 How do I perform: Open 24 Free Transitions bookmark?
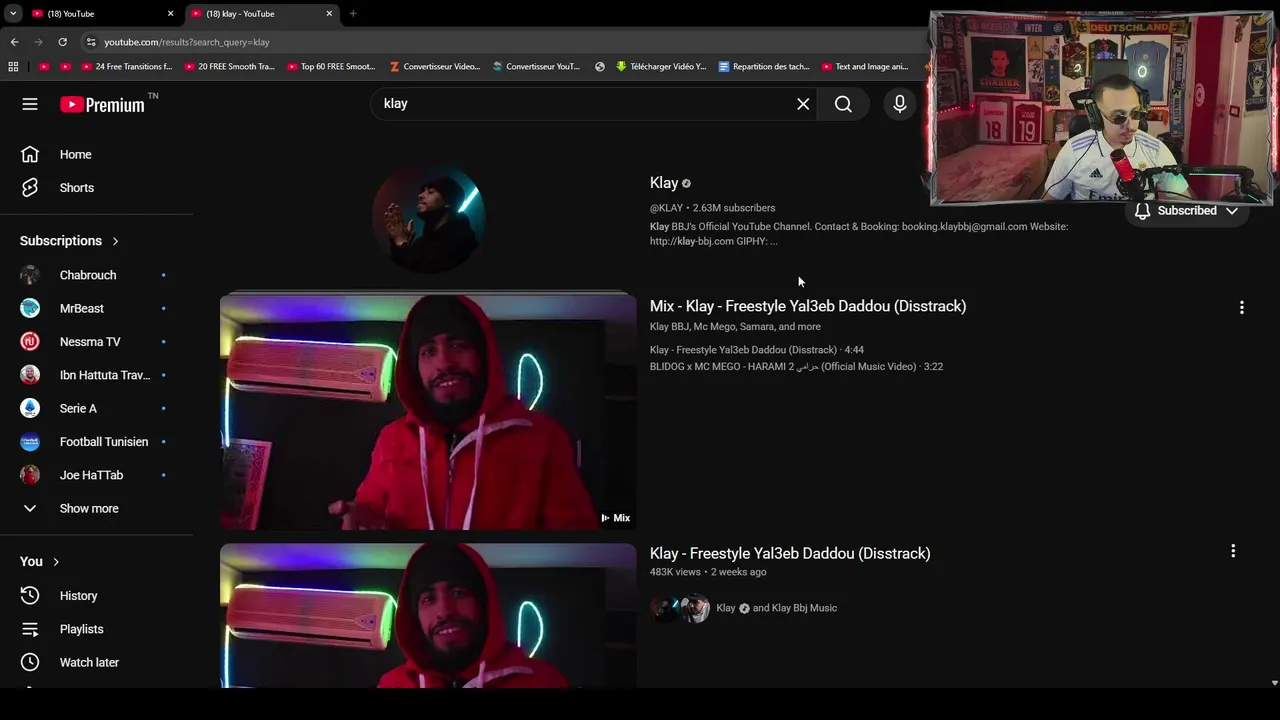127,67
